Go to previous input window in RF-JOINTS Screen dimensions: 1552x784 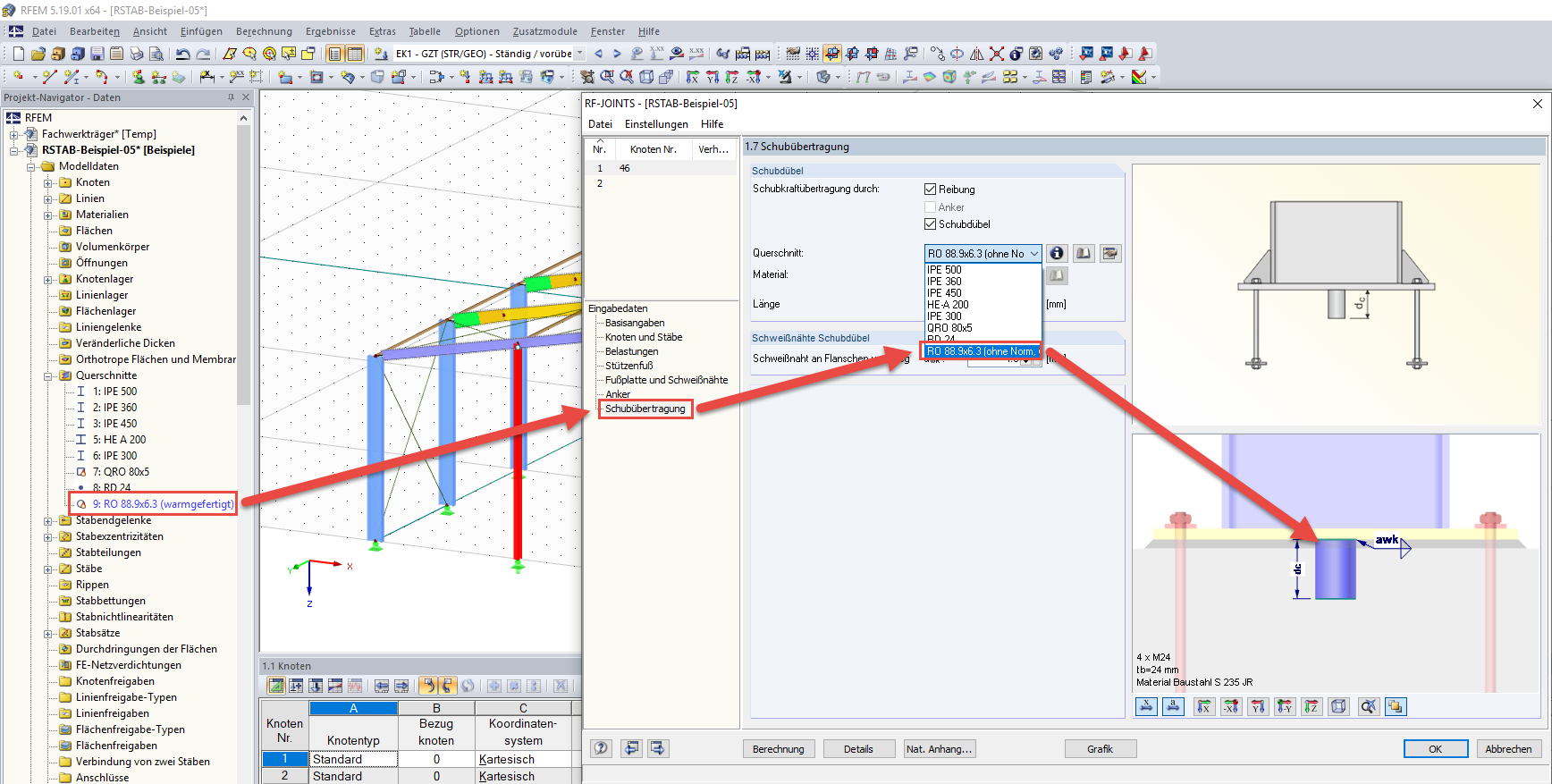(632, 748)
